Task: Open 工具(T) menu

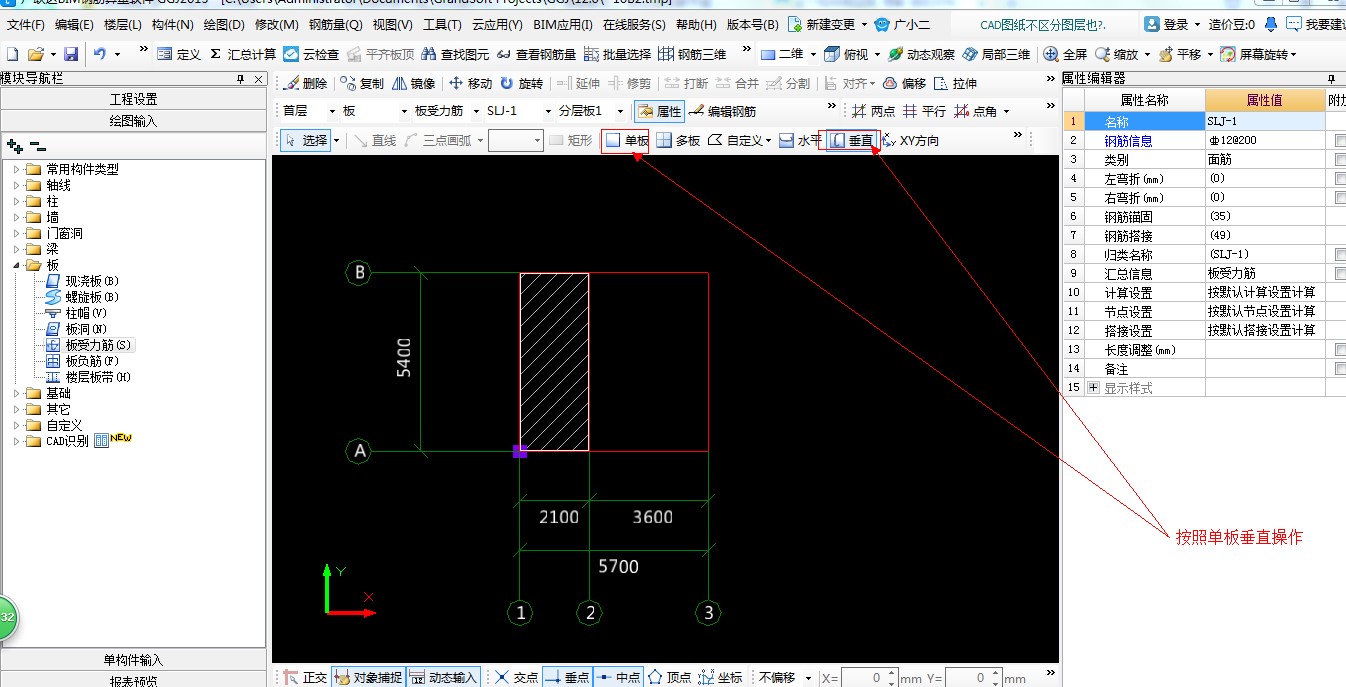Action: (442, 24)
